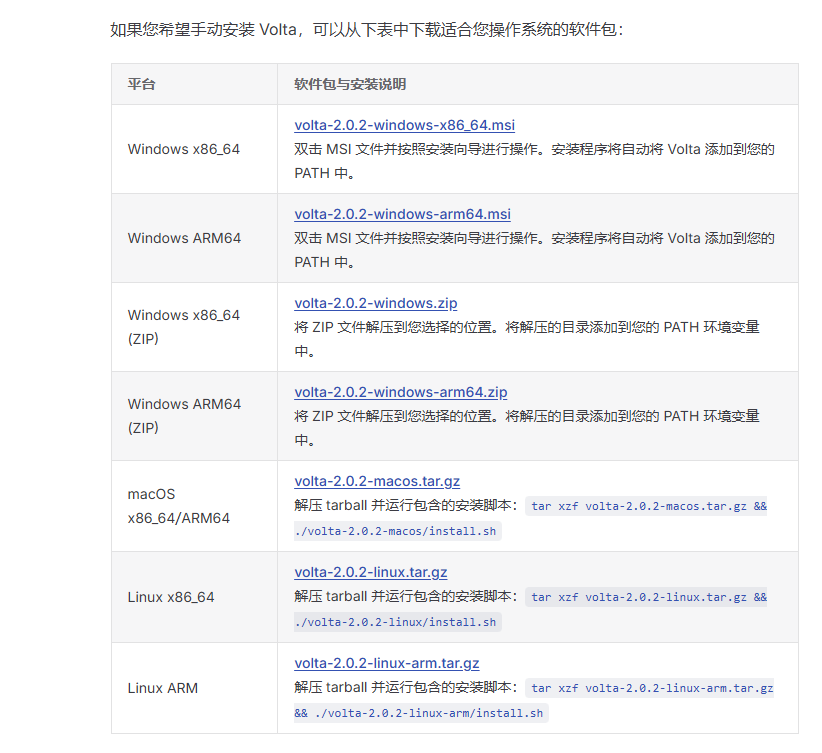Viewport: 822px width, 753px height.
Task: Click the 双击 MSI 文件 description in the windows-arm64.msi row
Action: click(x=534, y=251)
